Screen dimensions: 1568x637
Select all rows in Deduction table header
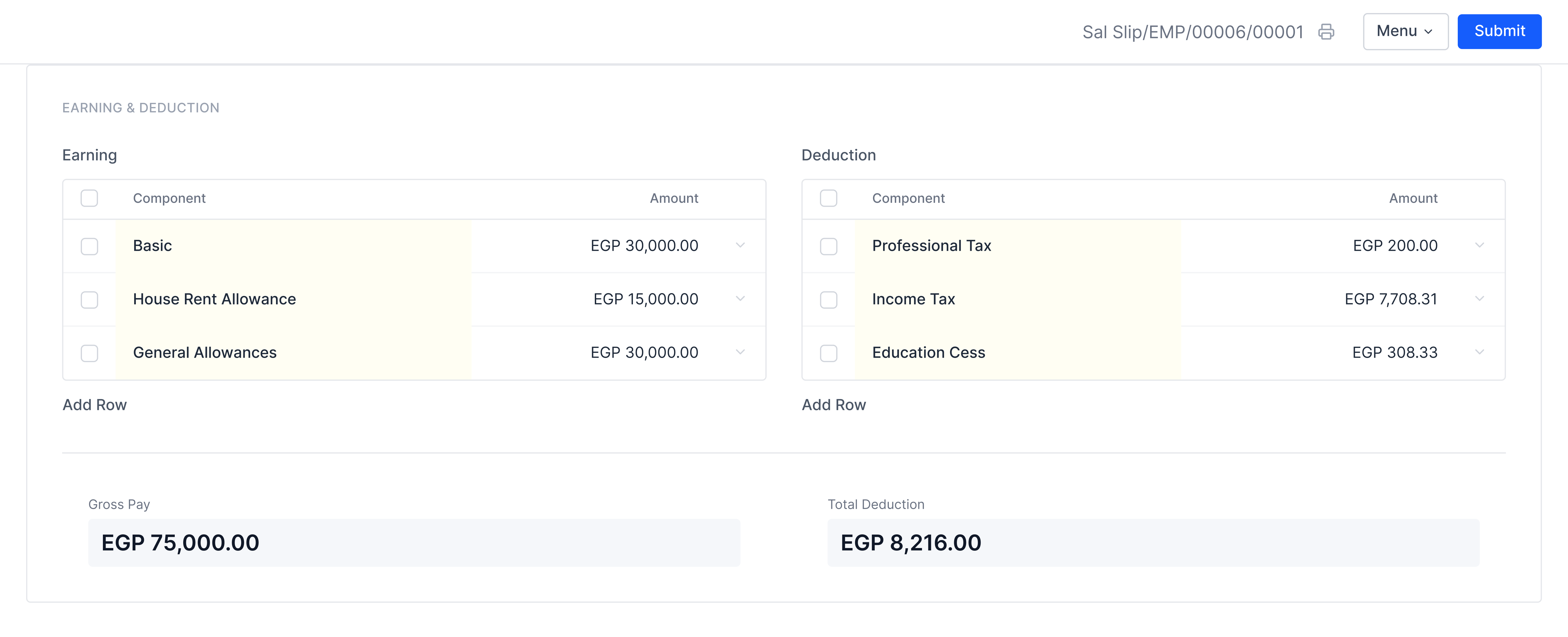(828, 198)
